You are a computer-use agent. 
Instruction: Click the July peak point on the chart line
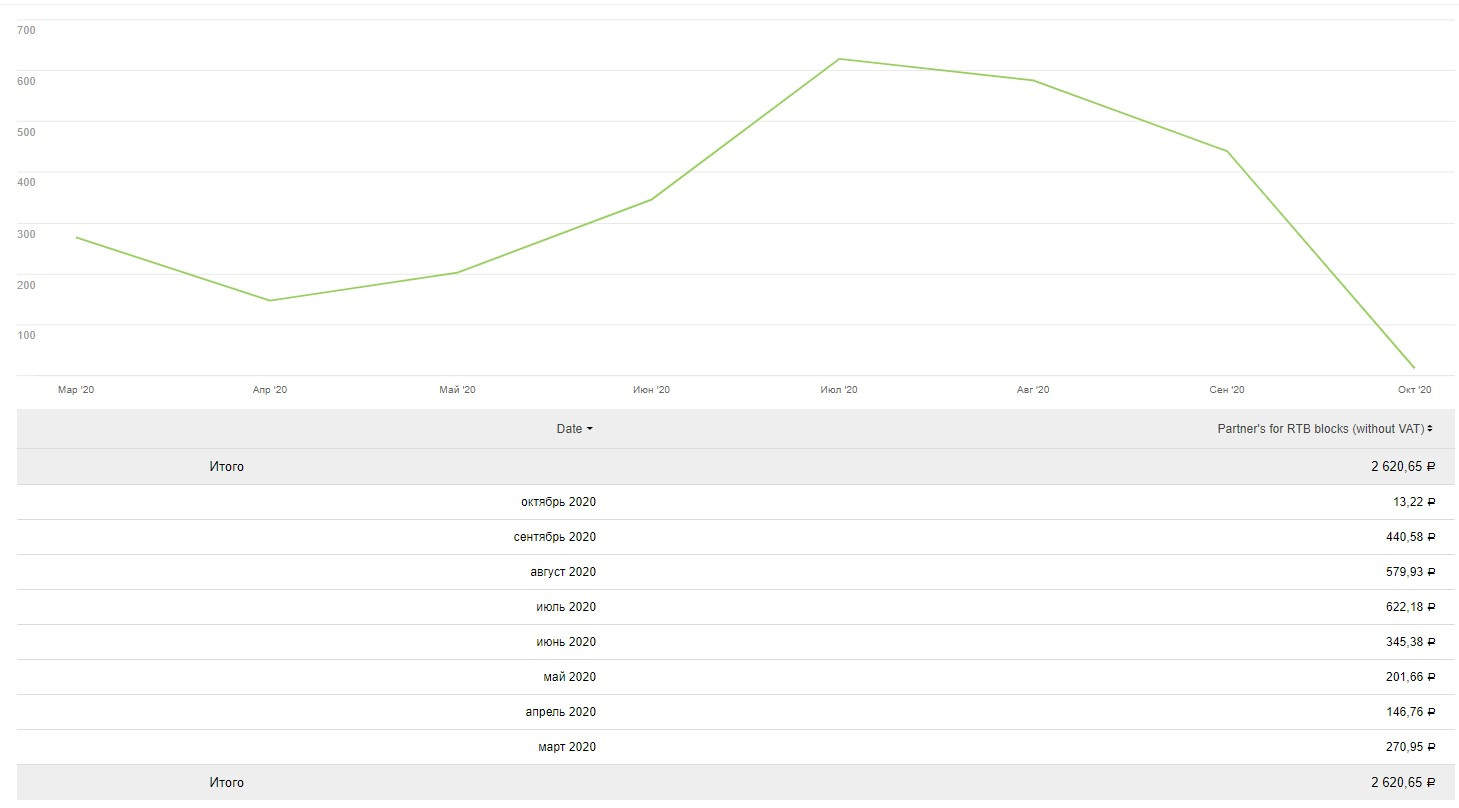(839, 59)
